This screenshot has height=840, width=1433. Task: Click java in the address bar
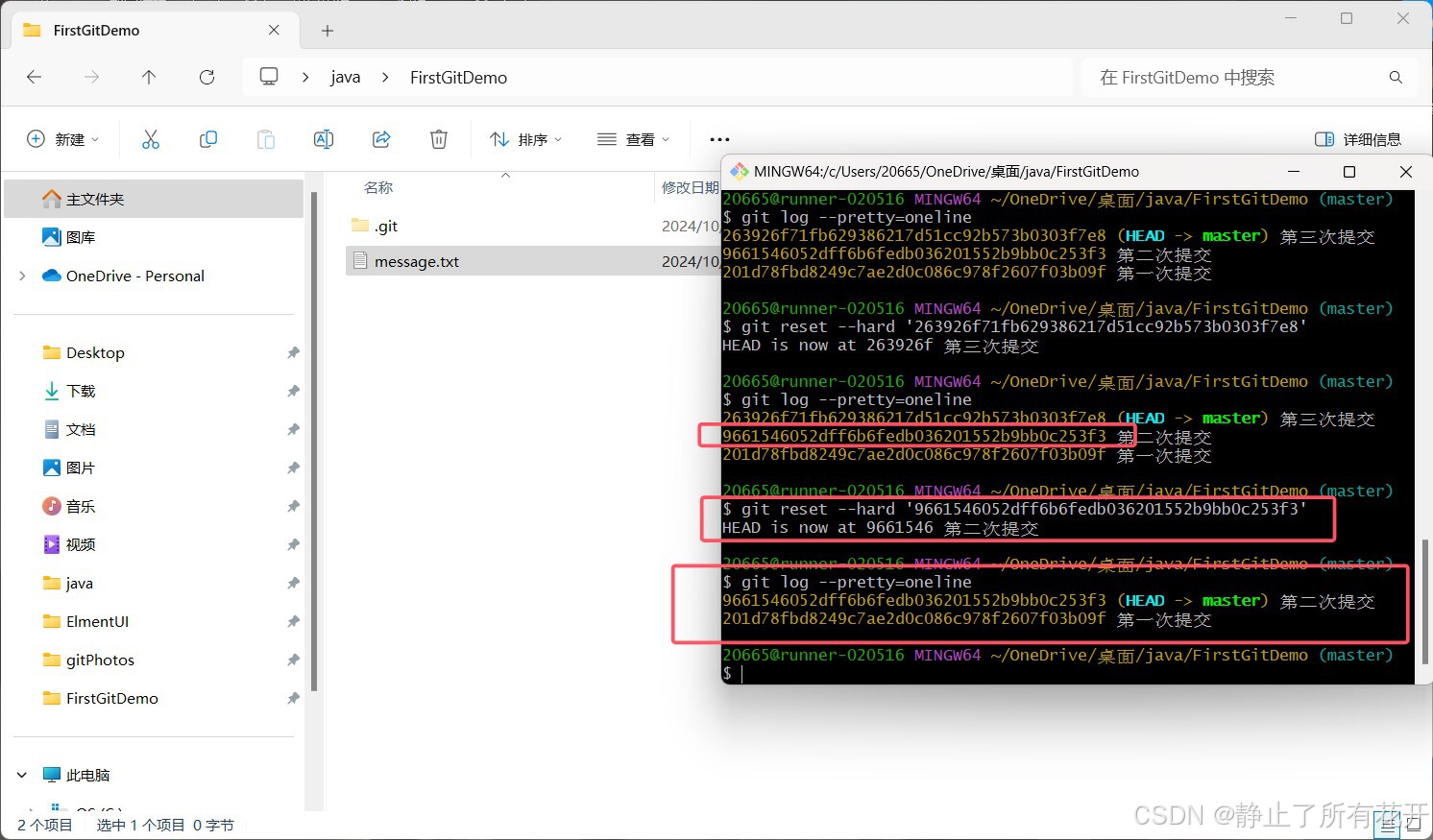click(x=345, y=77)
